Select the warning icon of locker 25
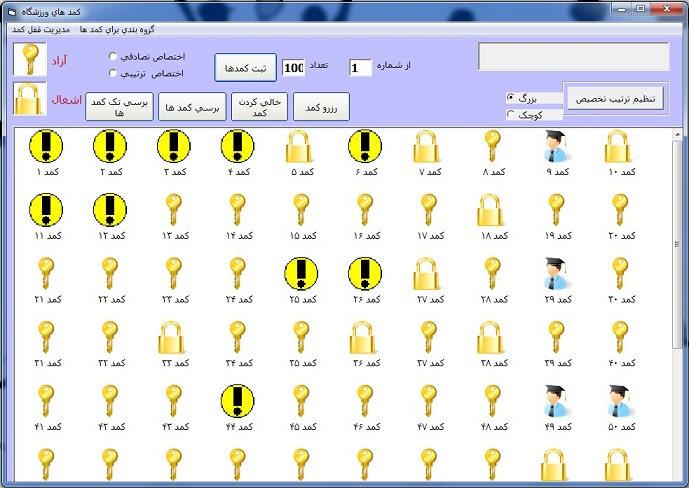The height and width of the screenshot is (488, 689). point(301,274)
